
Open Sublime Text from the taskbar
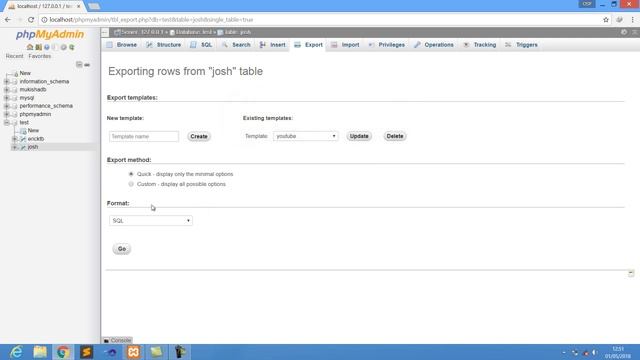[x=87, y=352]
